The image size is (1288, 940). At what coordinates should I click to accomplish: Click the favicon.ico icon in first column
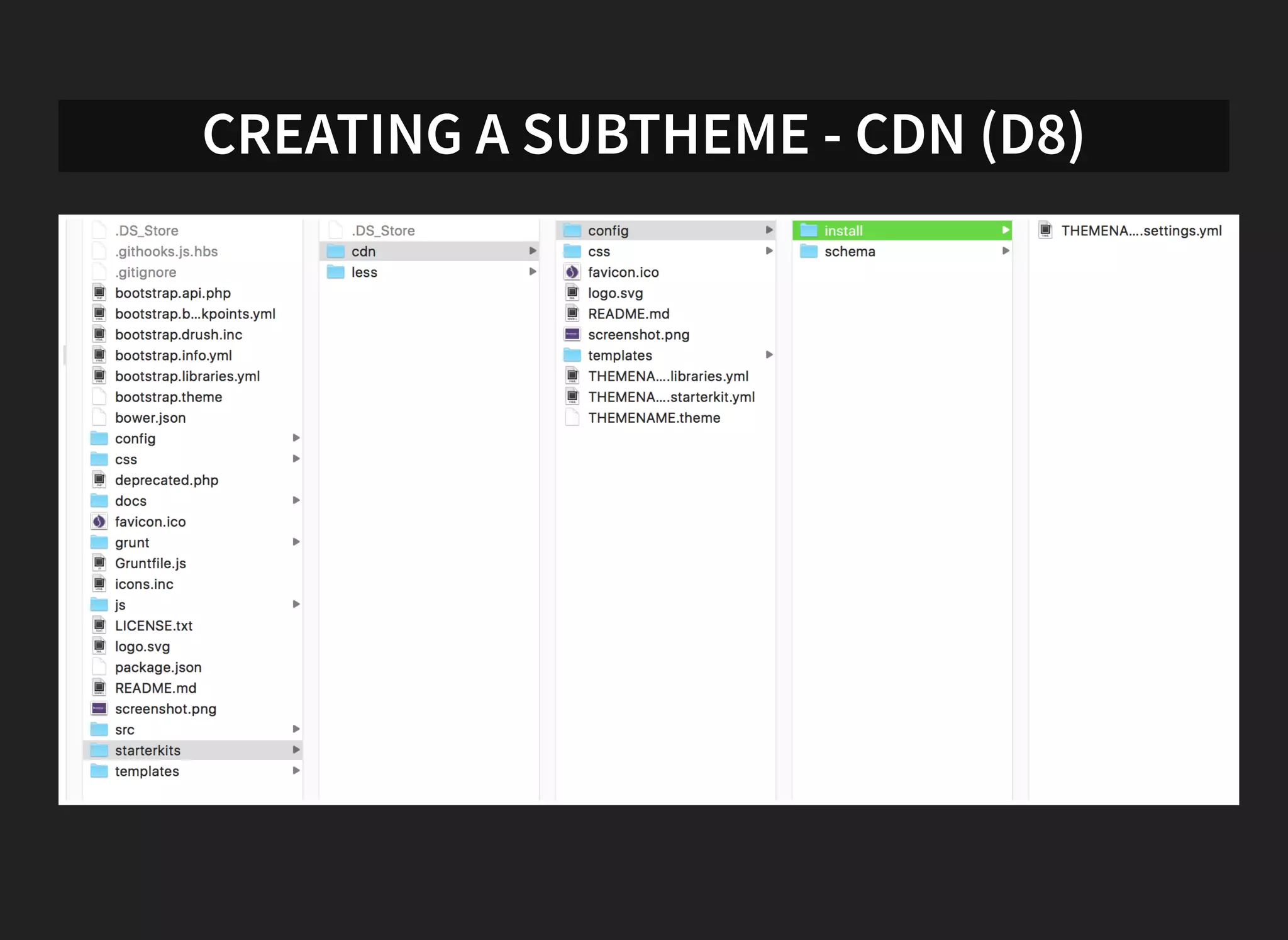coord(99,521)
